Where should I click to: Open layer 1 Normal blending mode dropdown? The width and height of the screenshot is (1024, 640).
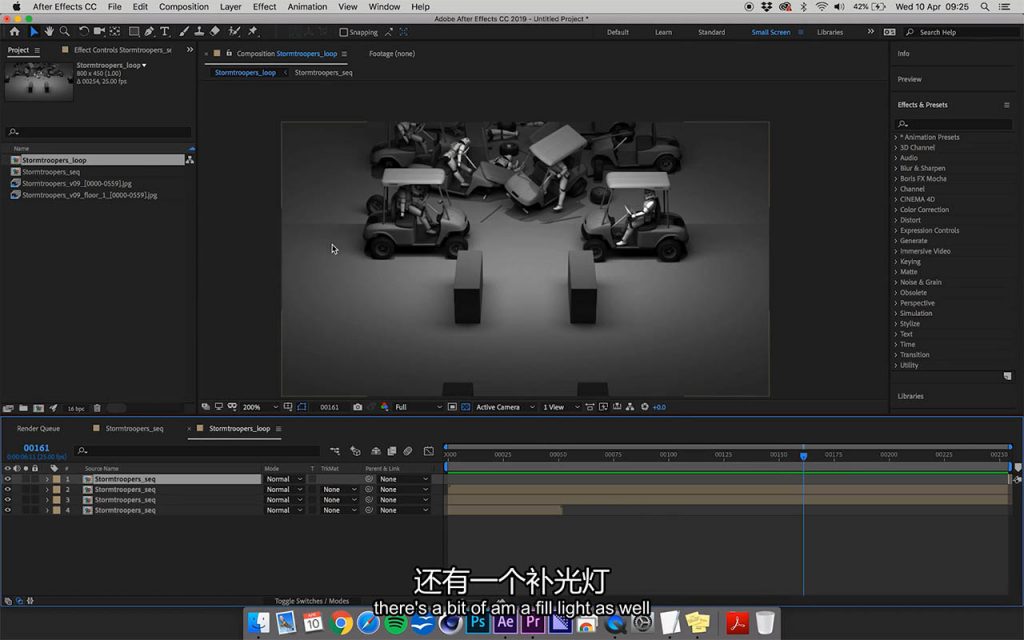coord(284,479)
